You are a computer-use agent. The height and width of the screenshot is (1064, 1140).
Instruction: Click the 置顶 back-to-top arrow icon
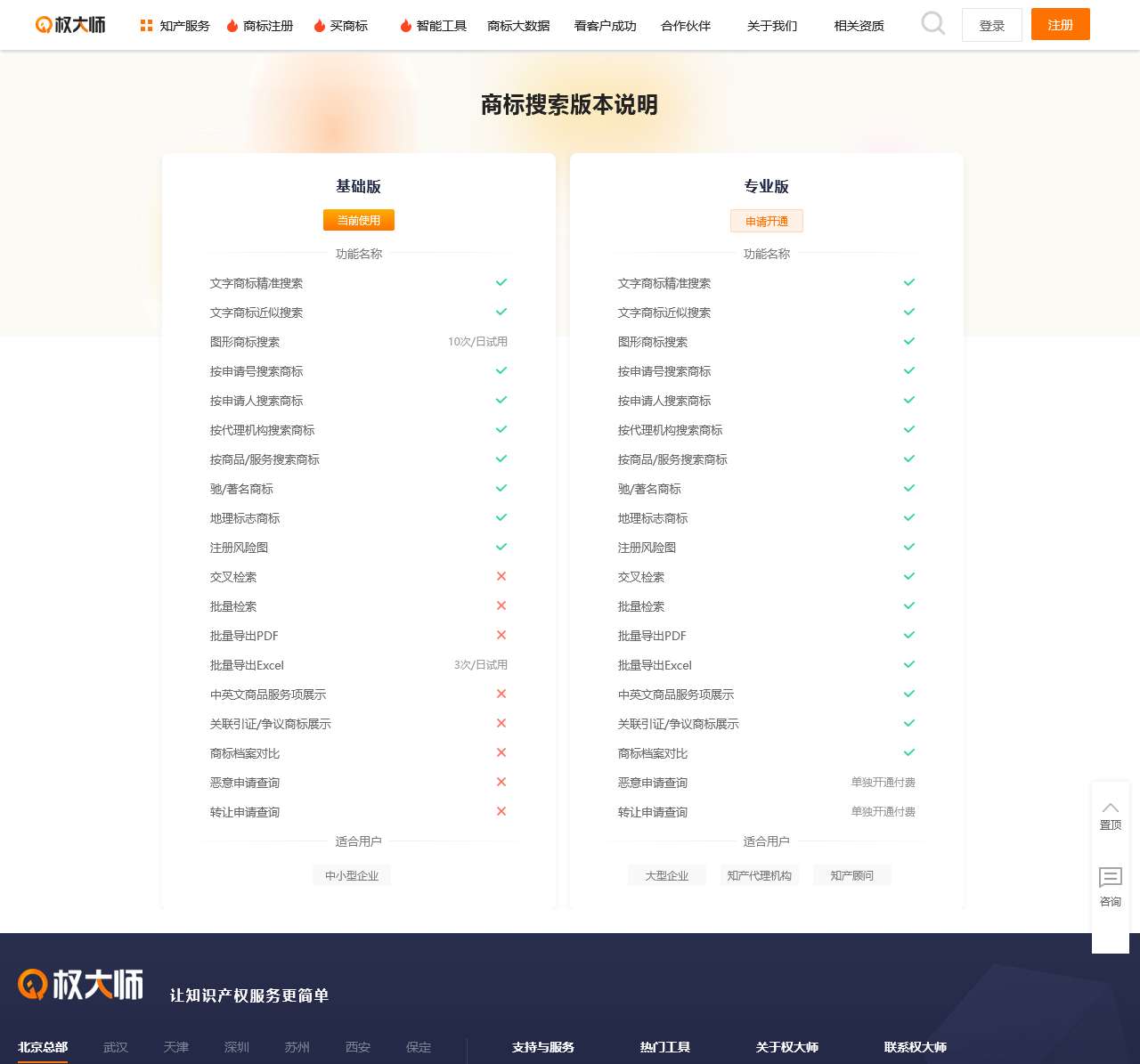click(1110, 808)
